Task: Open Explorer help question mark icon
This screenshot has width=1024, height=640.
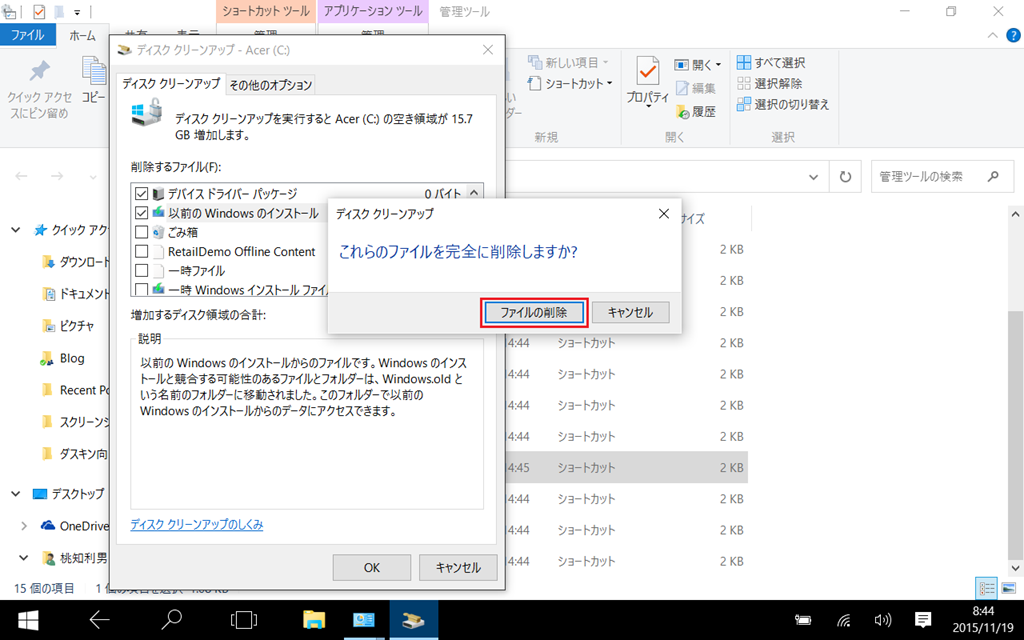Action: 1014,35
